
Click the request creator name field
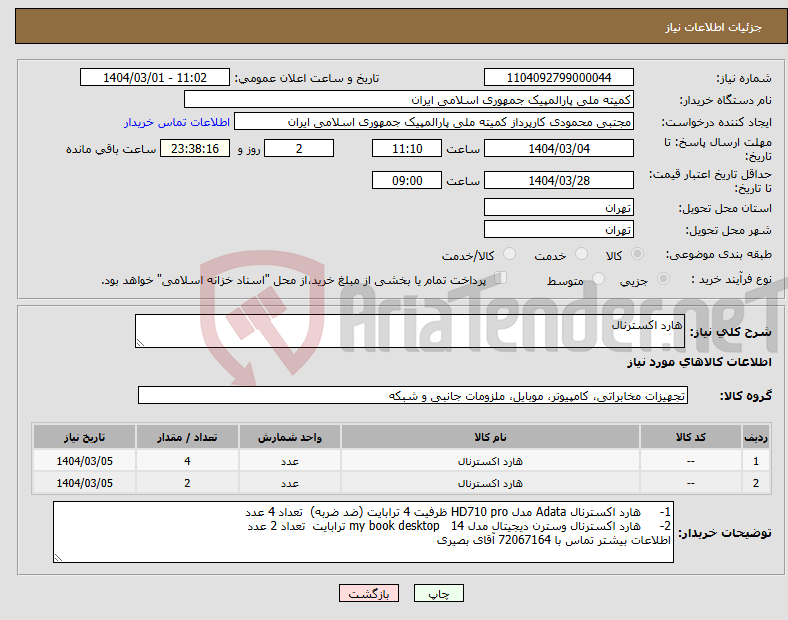[434, 122]
